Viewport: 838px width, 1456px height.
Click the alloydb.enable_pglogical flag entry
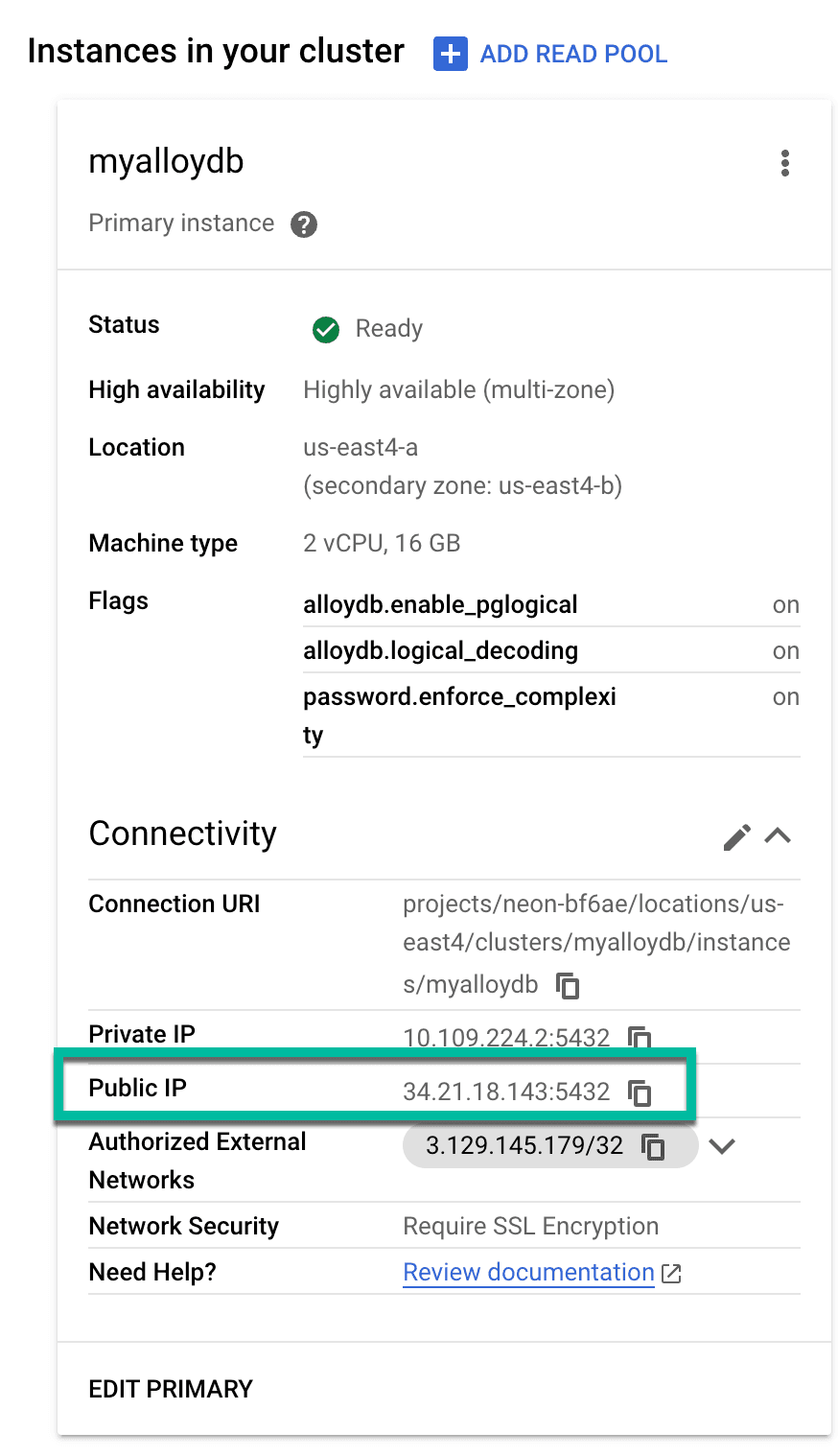[x=440, y=604]
